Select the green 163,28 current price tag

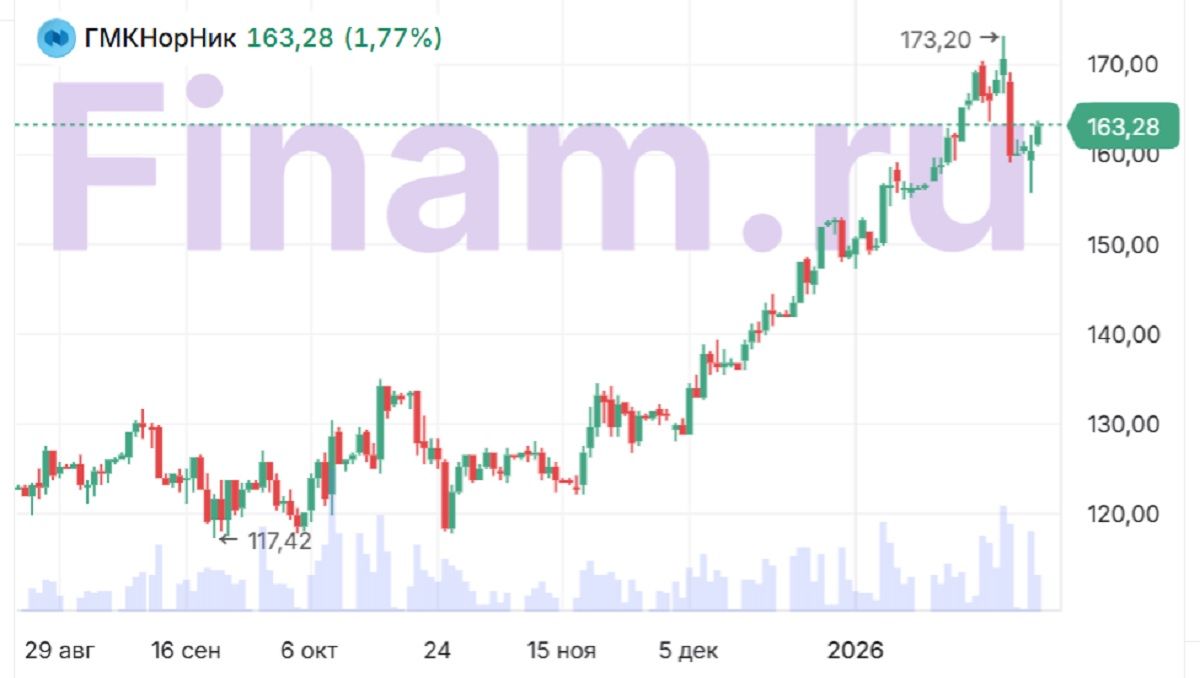1126,126
